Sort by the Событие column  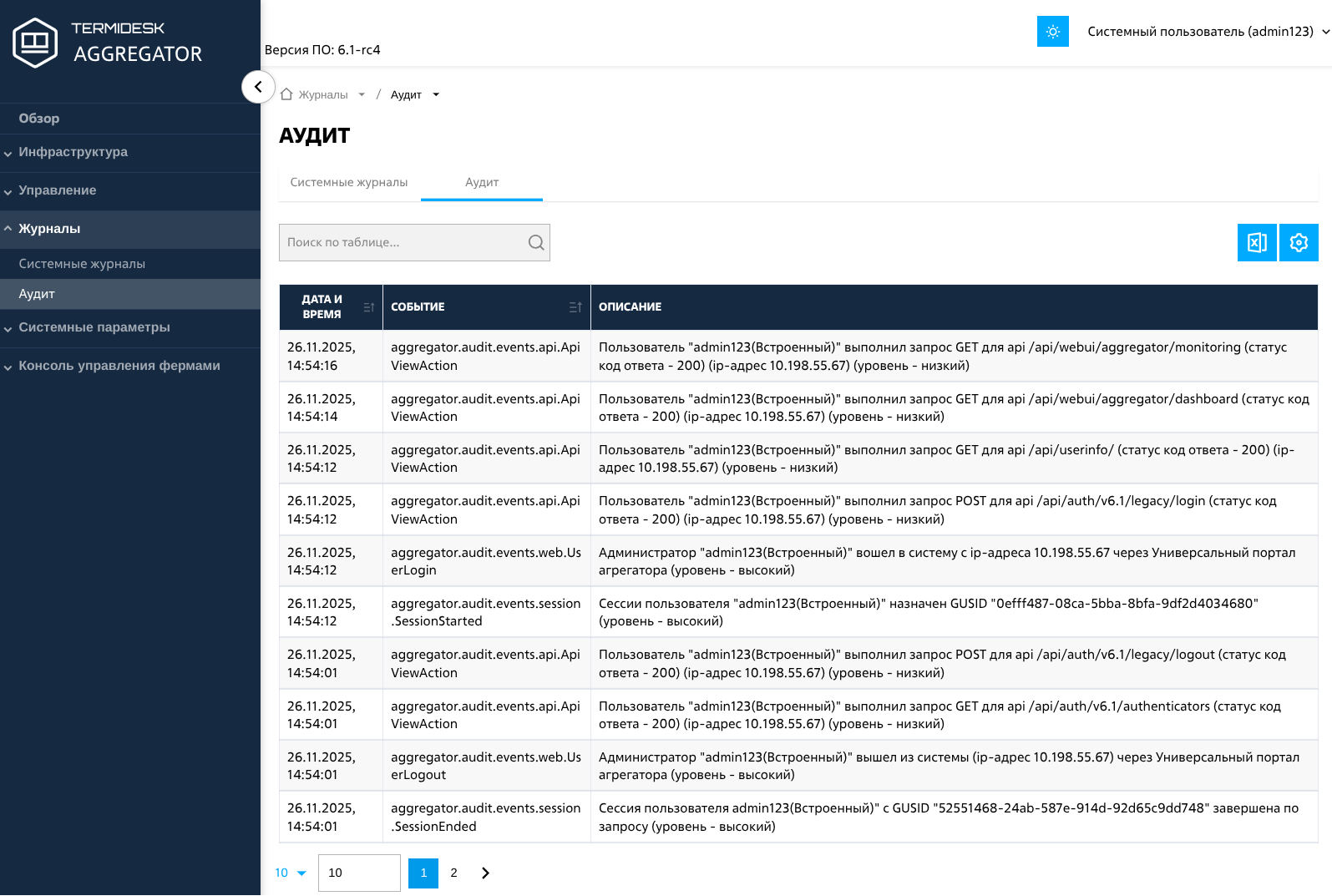575,307
